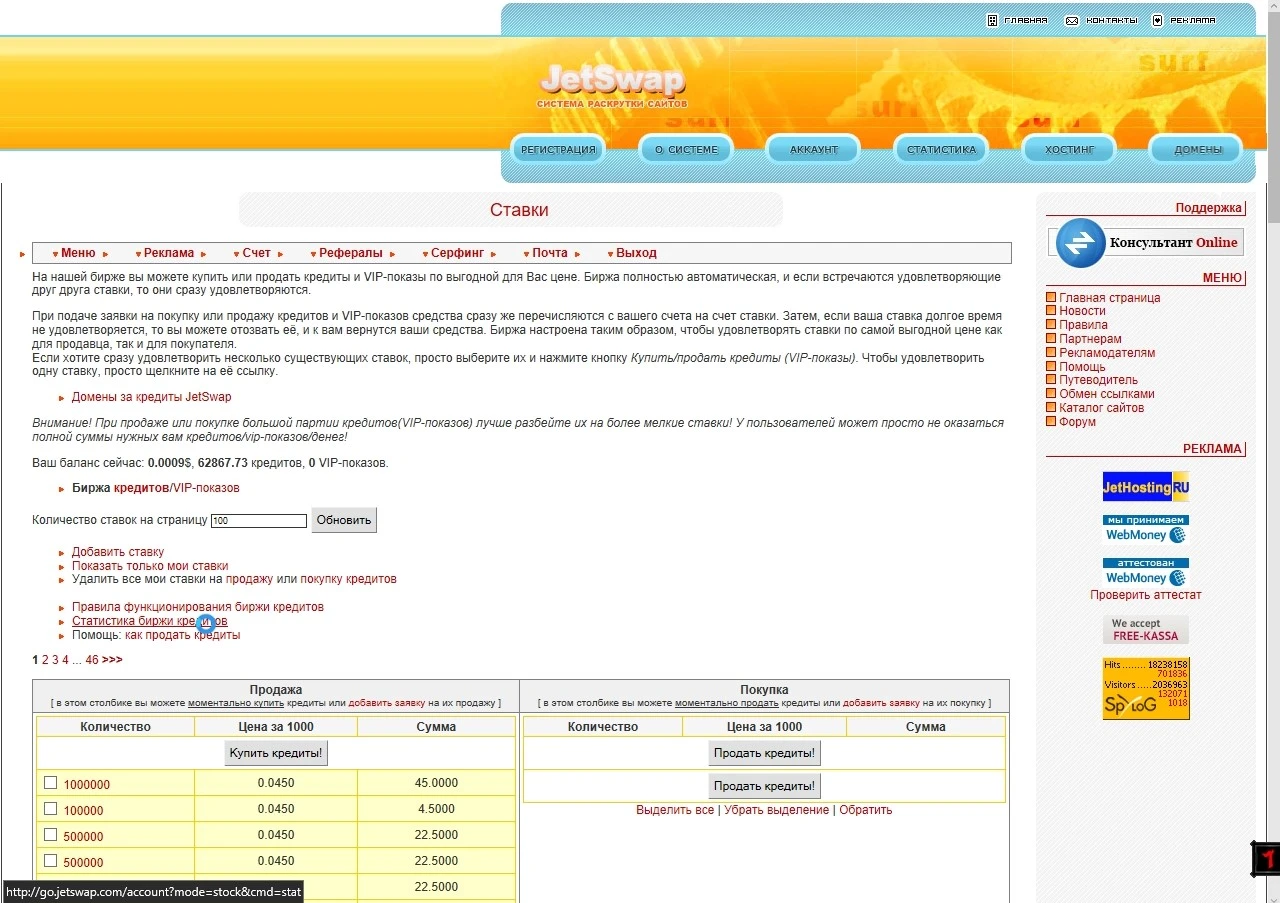
Task: Click the Обратить link
Action: (x=866, y=810)
